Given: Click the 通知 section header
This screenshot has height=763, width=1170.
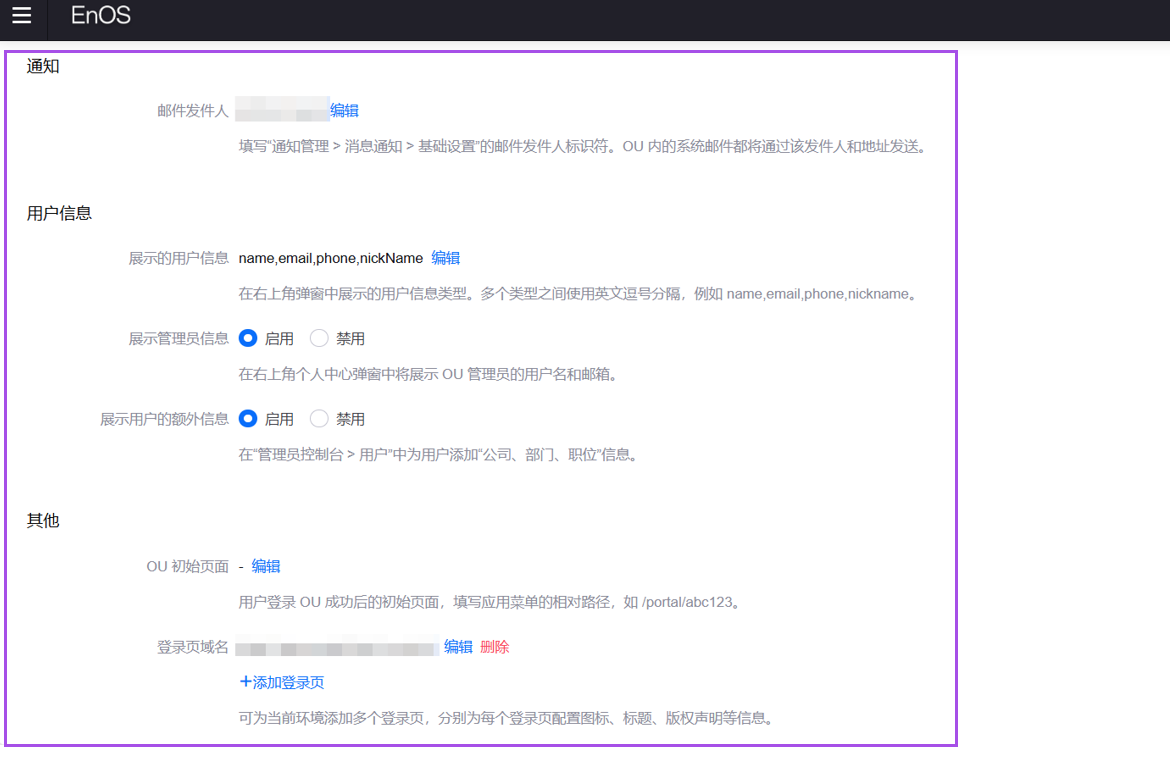Looking at the screenshot, I should [x=42, y=66].
